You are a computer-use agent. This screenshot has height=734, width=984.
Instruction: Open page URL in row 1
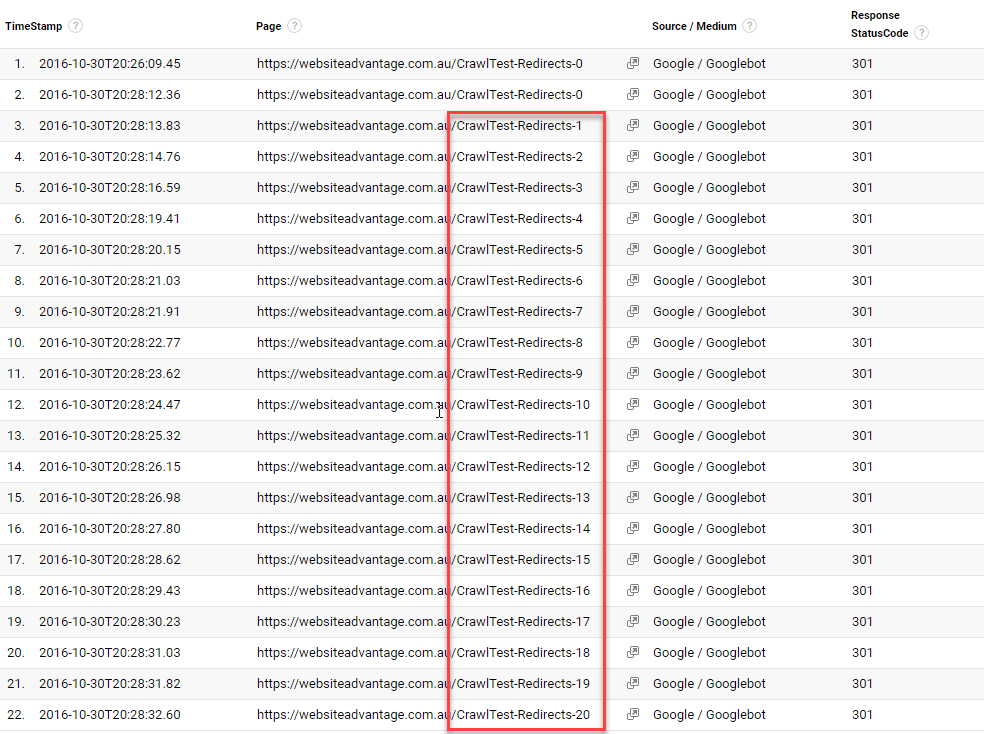coord(420,63)
